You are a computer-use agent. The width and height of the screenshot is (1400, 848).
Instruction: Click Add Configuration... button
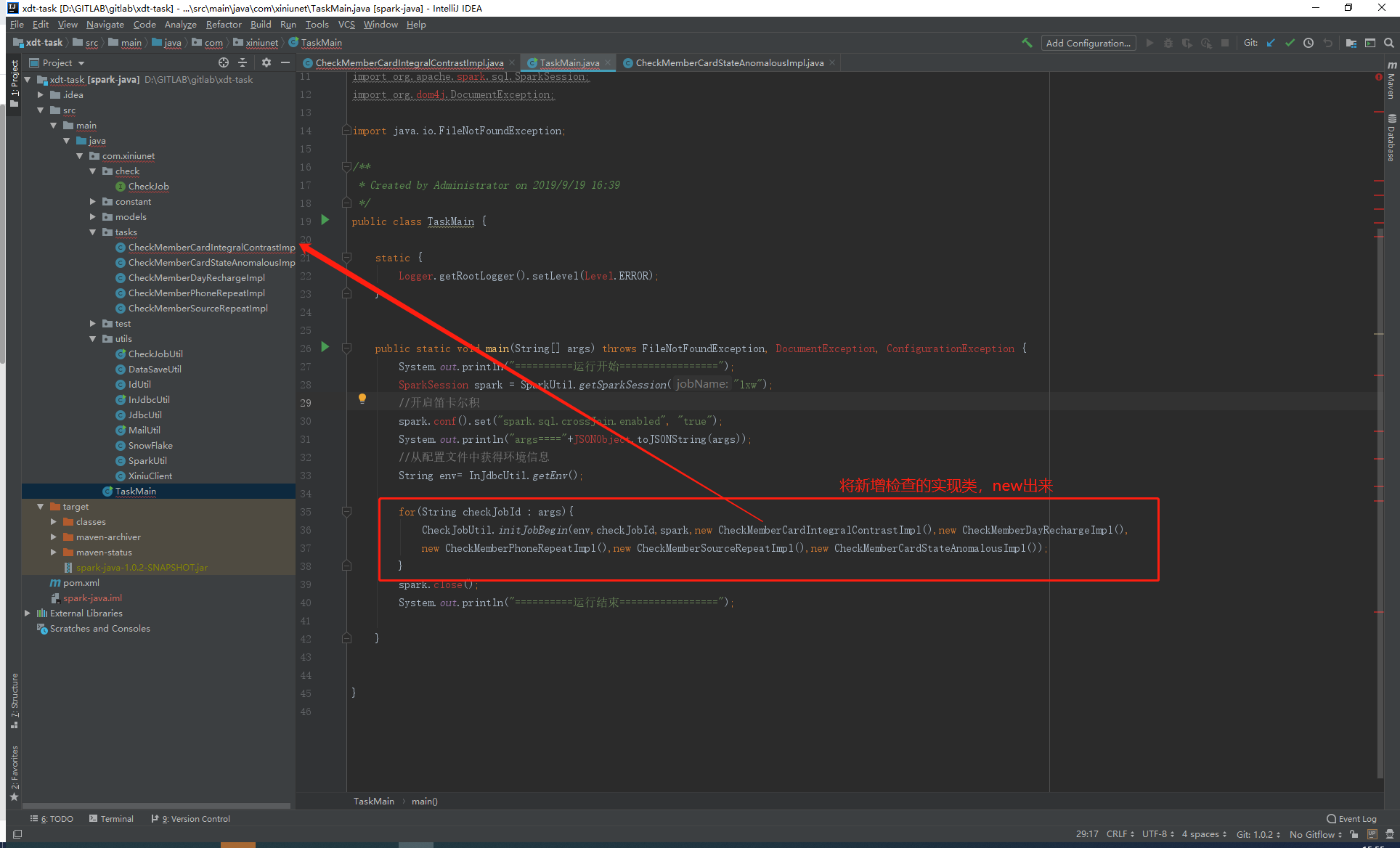pos(1088,43)
